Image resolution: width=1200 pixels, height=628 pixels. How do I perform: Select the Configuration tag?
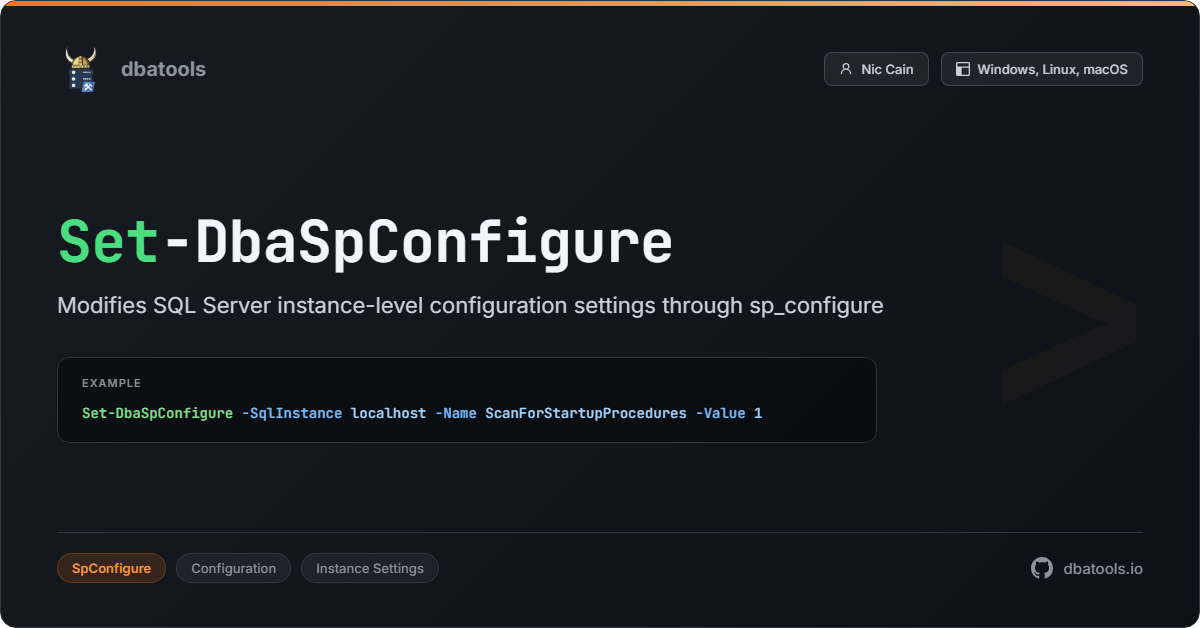click(233, 568)
